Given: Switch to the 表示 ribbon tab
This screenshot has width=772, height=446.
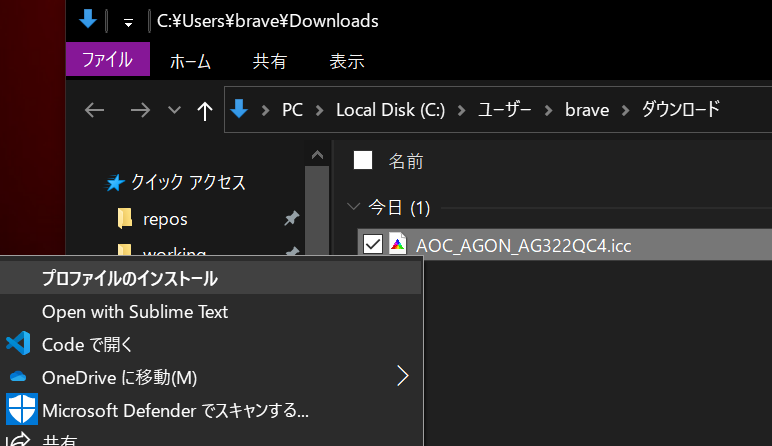Looking at the screenshot, I should (x=347, y=62).
